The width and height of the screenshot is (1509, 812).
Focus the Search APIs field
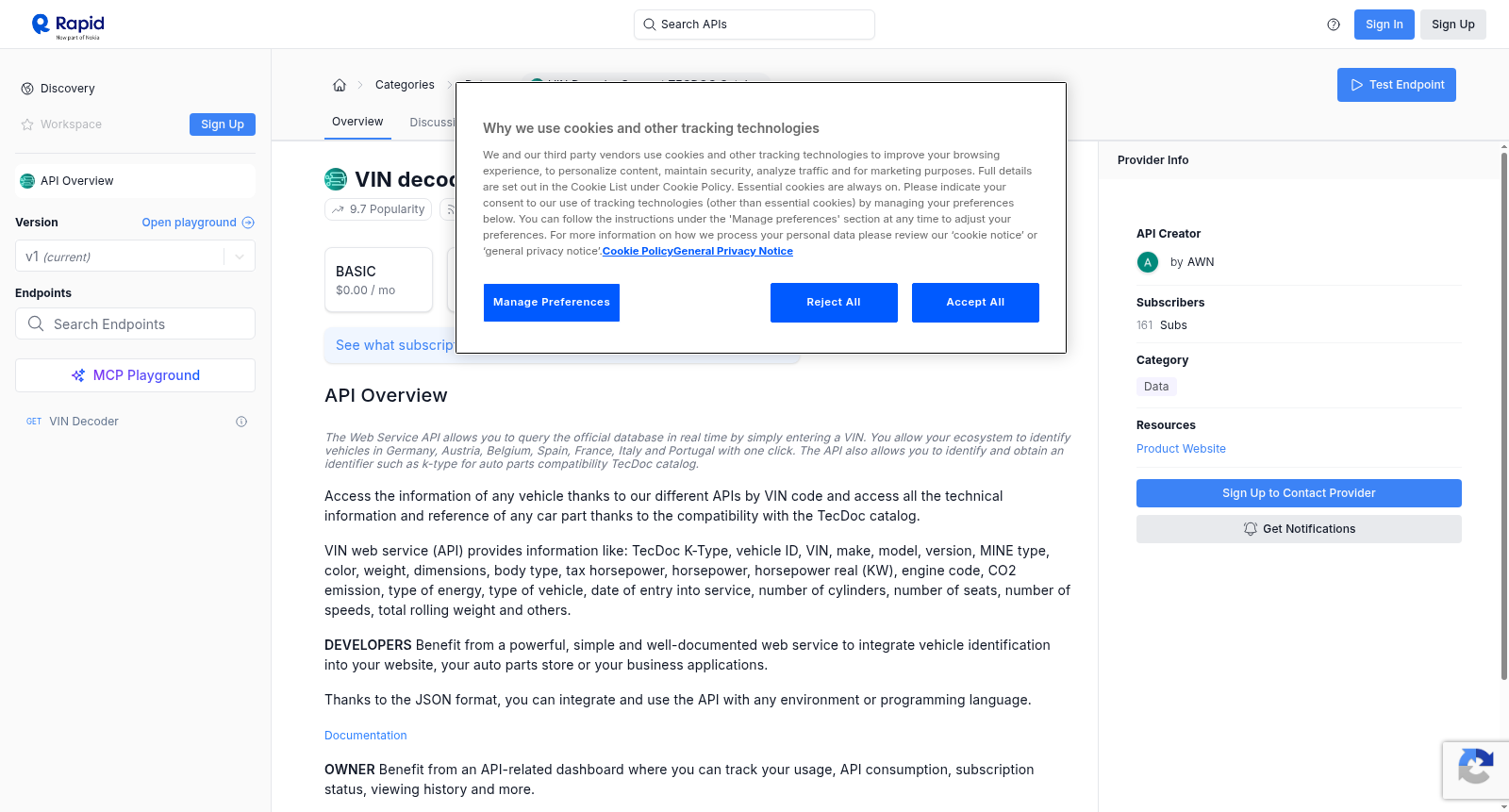754,25
